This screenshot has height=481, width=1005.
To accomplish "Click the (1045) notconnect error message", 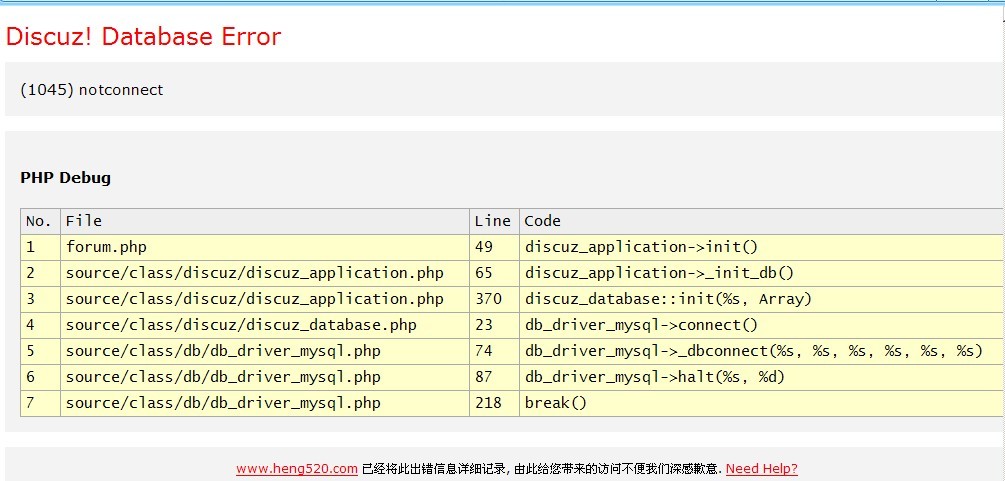I will (92, 90).
